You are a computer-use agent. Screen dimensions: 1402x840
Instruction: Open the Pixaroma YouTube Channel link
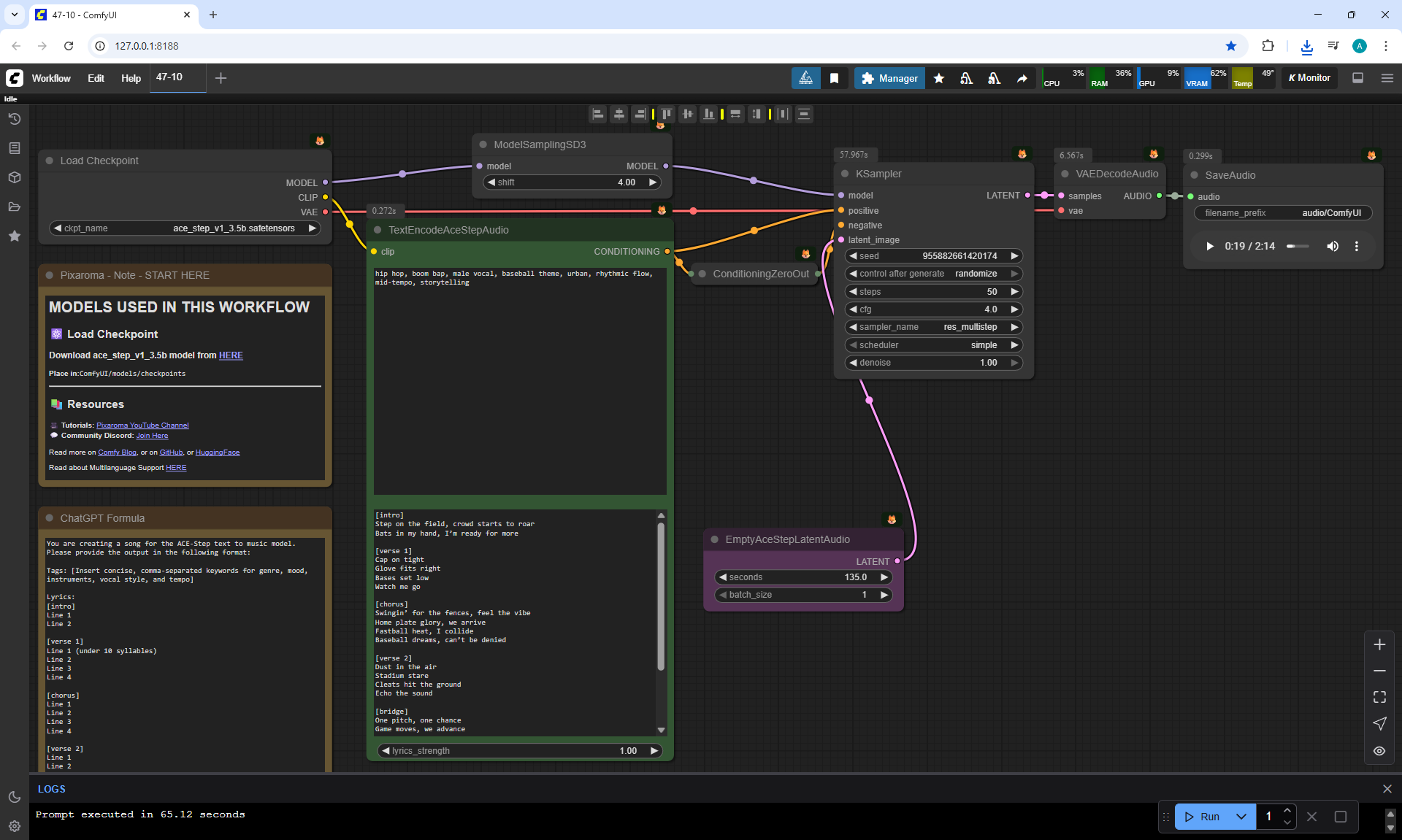point(142,425)
